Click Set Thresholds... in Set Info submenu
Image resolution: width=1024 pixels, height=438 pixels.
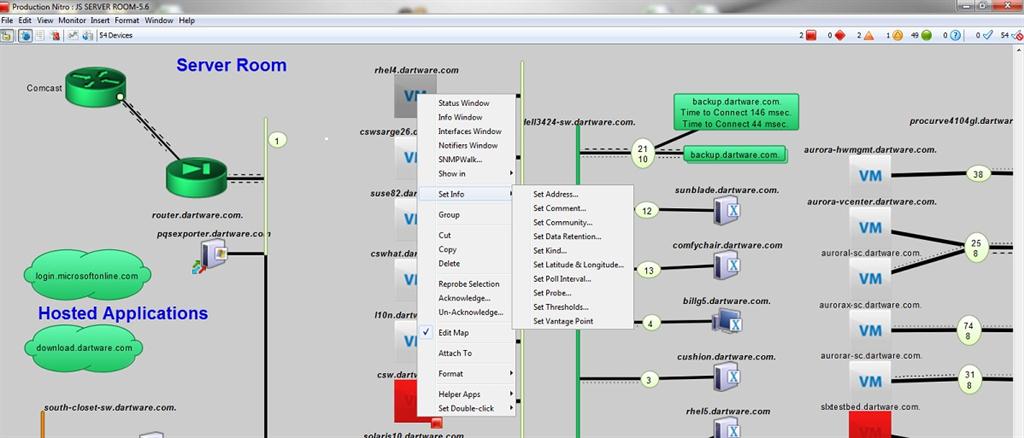tap(560, 307)
